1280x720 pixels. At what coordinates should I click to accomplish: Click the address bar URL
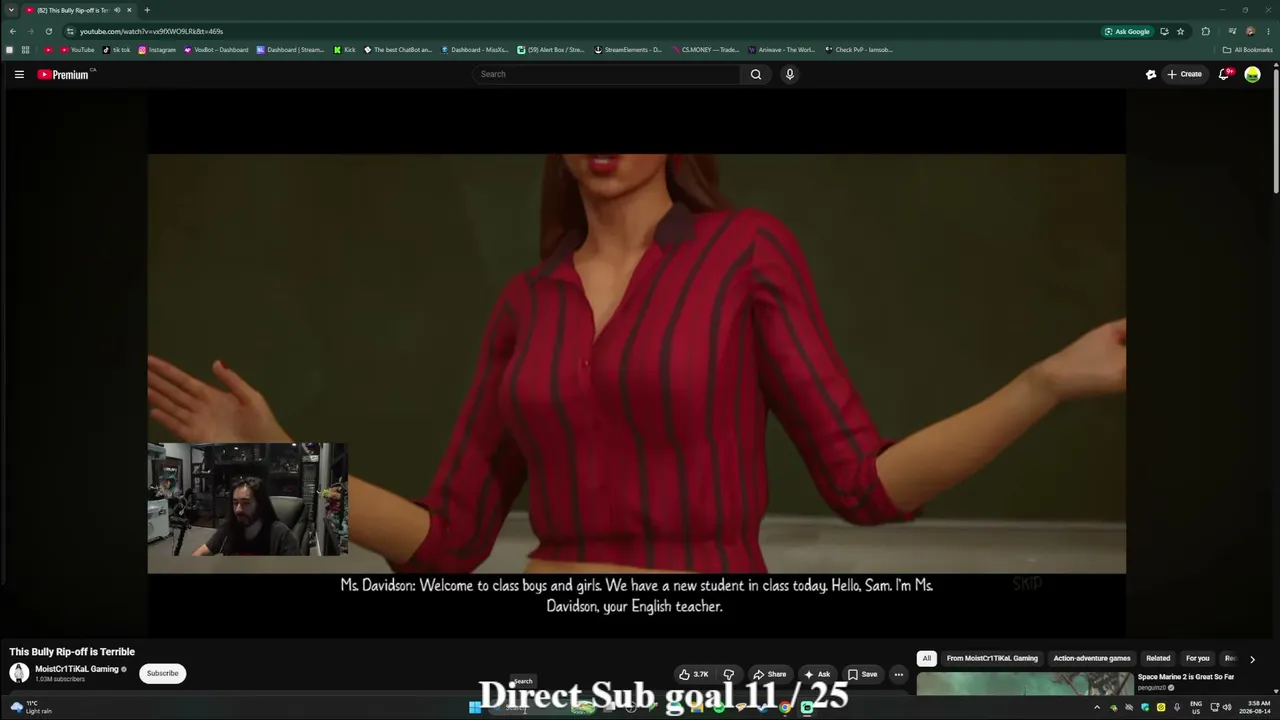click(x=151, y=31)
